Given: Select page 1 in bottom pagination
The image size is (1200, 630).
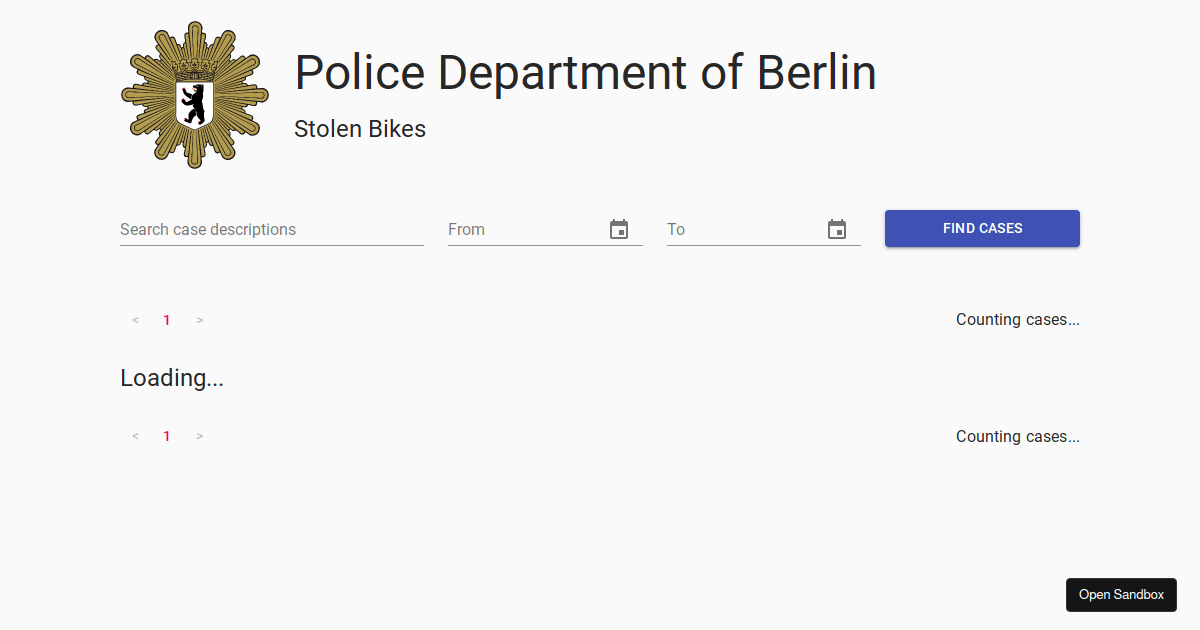Looking at the screenshot, I should point(167,437).
